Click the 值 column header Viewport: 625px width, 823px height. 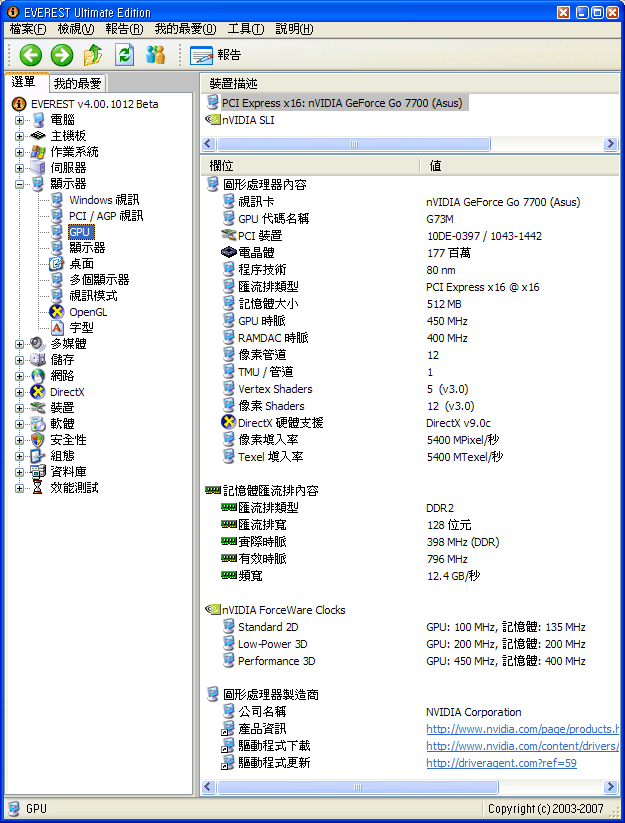coord(520,166)
